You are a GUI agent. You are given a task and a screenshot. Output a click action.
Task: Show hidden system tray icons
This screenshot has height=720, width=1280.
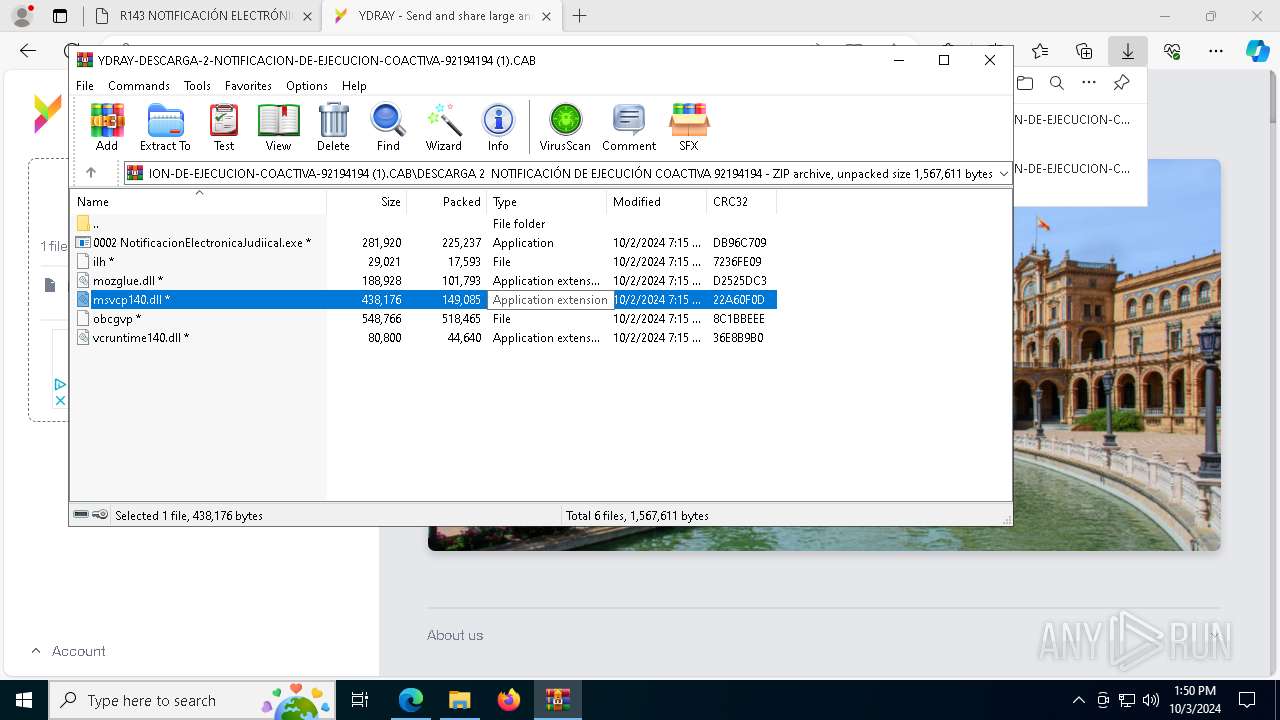(x=1078, y=700)
